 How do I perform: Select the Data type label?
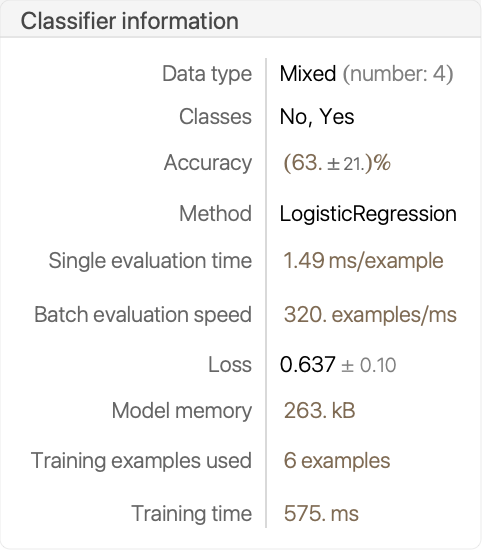tap(207, 74)
